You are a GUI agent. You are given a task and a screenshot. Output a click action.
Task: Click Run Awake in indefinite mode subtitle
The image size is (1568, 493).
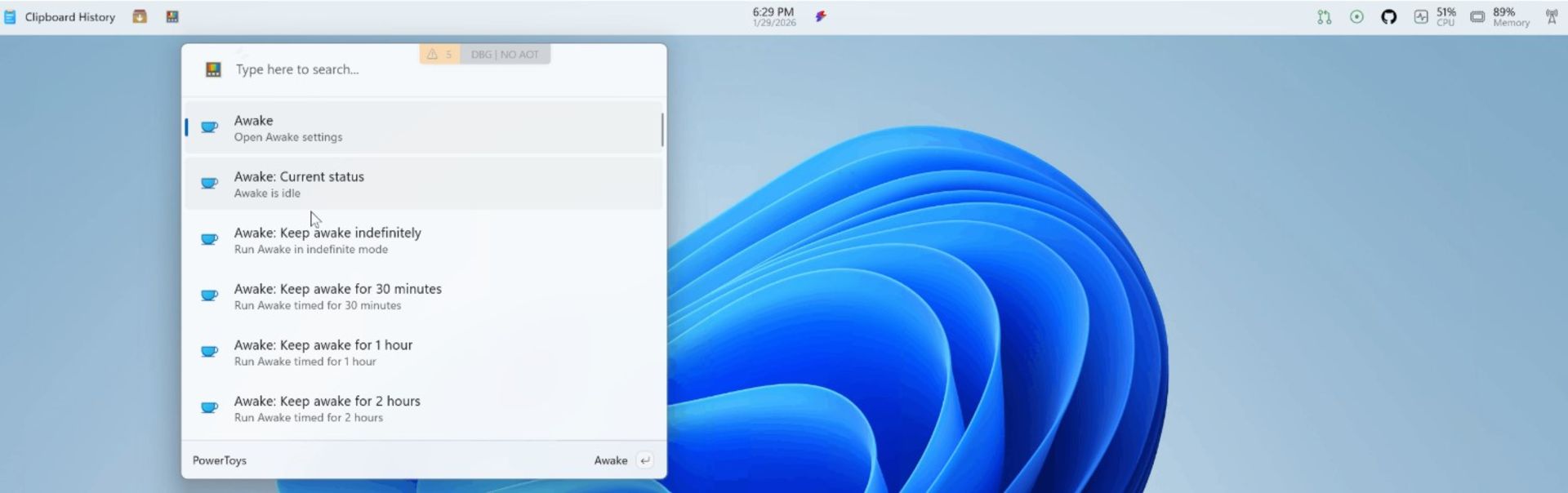point(311,250)
